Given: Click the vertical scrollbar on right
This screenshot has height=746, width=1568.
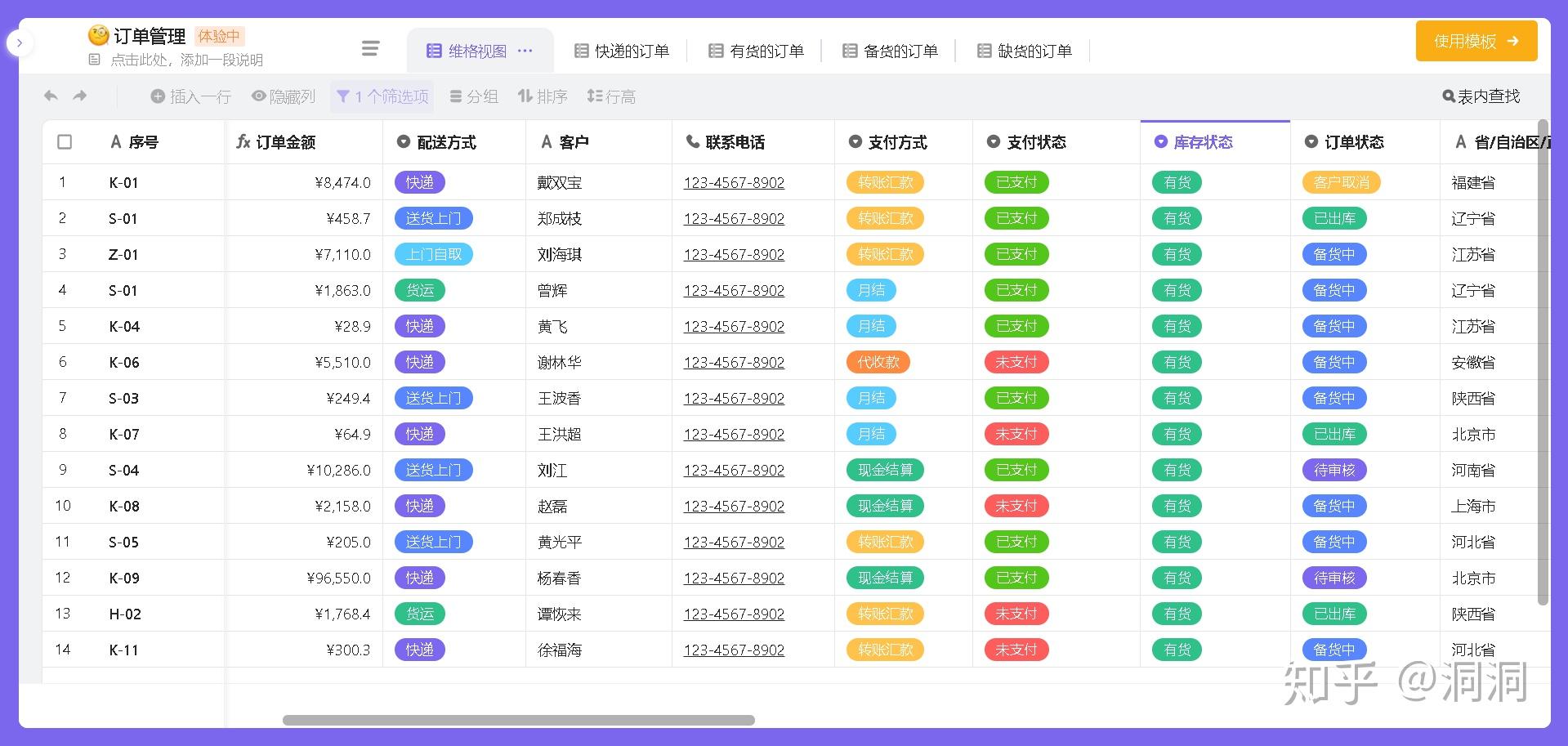Looking at the screenshot, I should pos(1543,362).
